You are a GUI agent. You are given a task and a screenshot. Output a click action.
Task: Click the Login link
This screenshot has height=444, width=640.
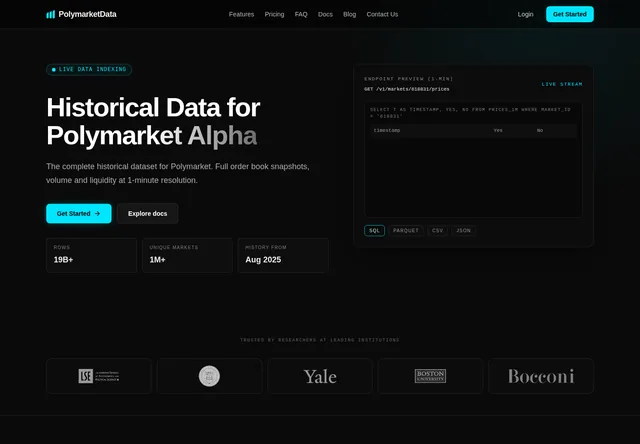(525, 14)
